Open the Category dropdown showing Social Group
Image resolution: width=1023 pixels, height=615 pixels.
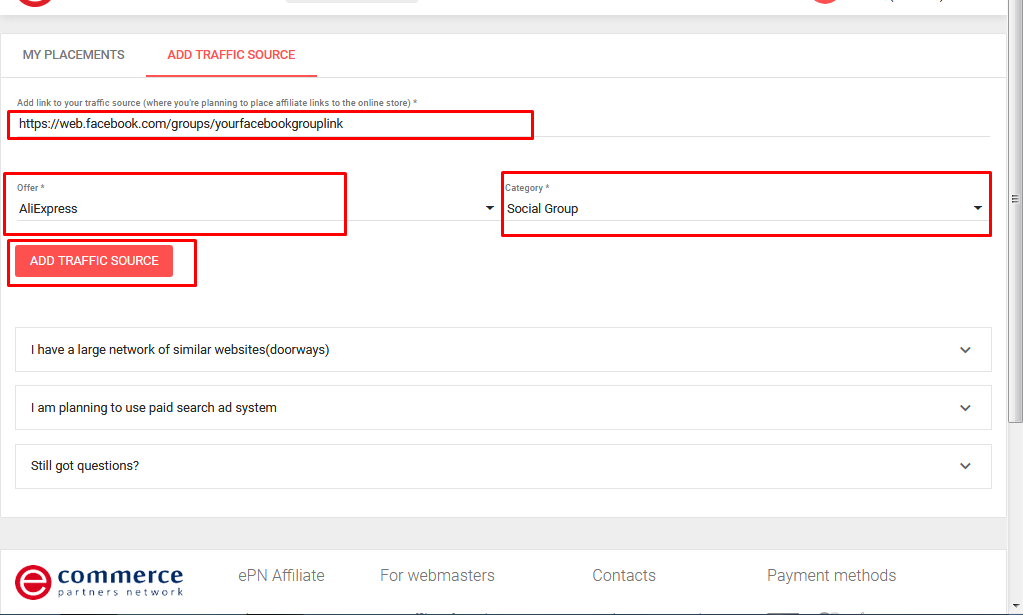[x=745, y=209]
